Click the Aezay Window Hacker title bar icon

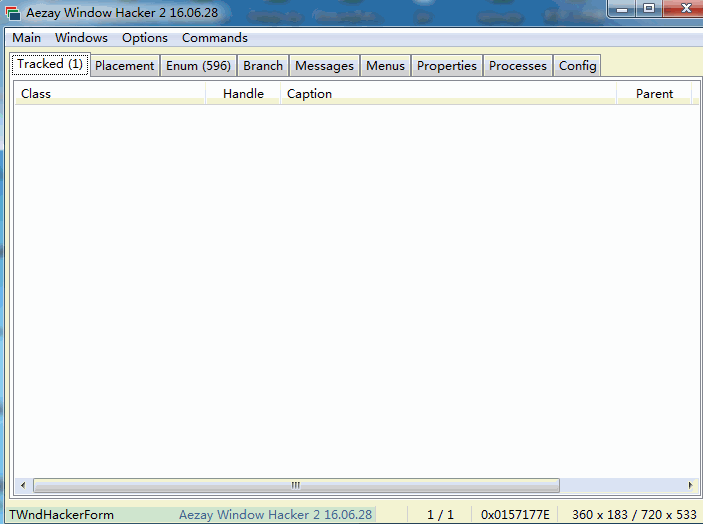coord(13,13)
